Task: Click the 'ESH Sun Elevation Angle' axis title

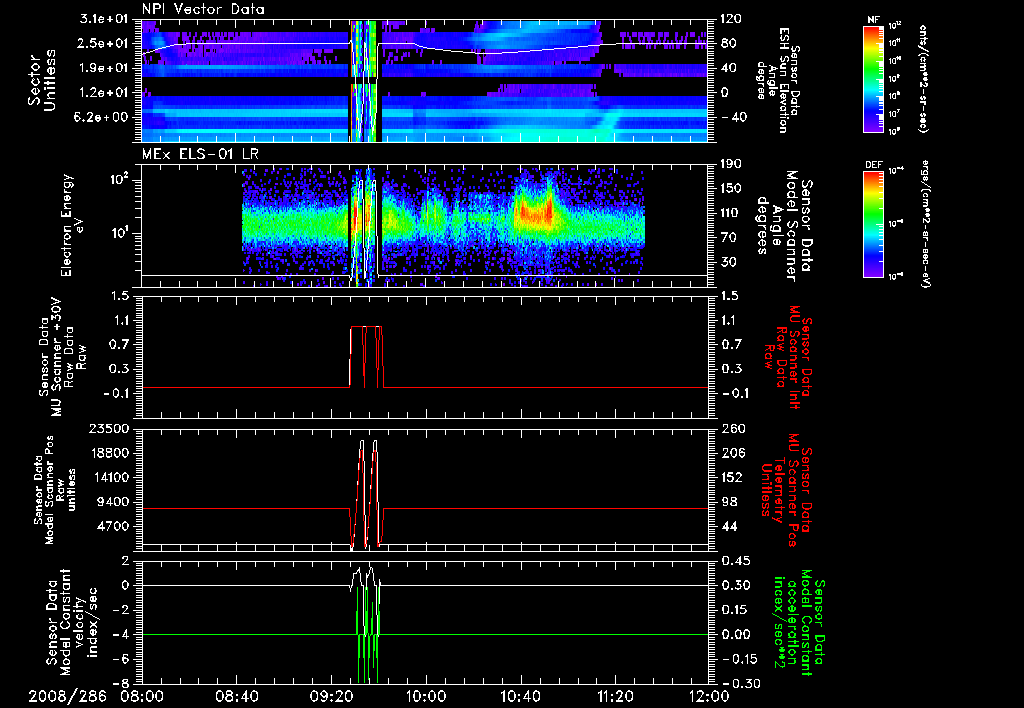Action: click(x=778, y=80)
